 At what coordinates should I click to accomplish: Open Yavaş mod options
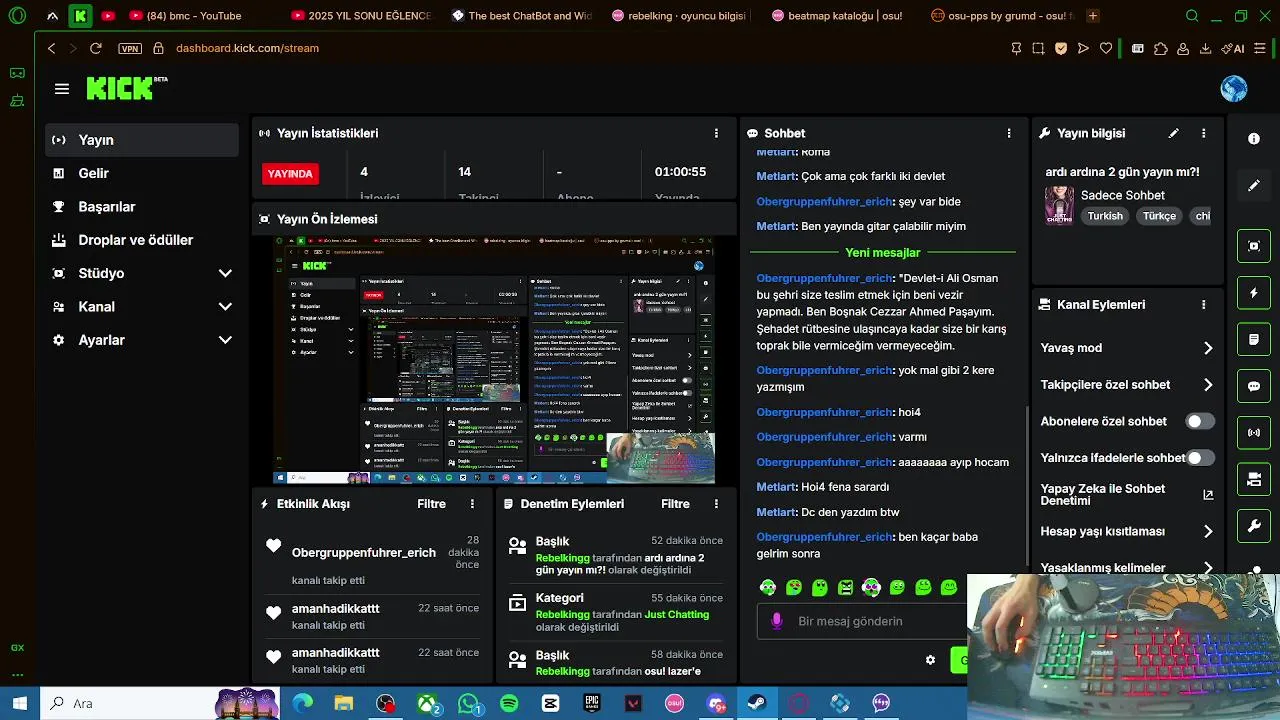(x=1127, y=348)
